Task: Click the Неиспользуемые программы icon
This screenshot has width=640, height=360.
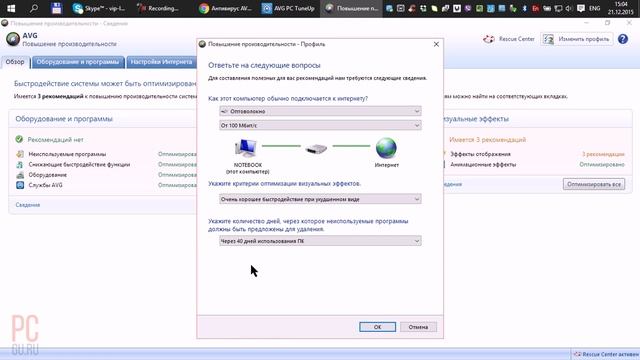Action: tap(20, 154)
